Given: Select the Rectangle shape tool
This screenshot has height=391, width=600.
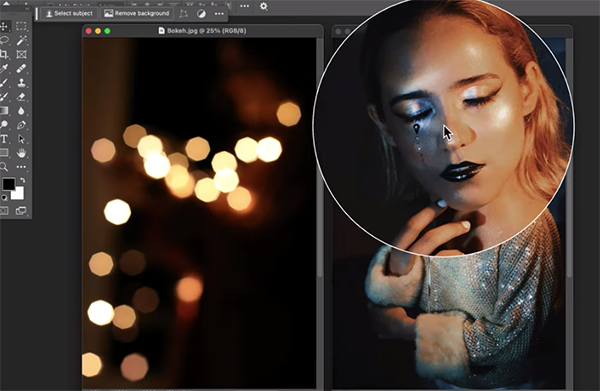Looking at the screenshot, I should (x=4, y=153).
